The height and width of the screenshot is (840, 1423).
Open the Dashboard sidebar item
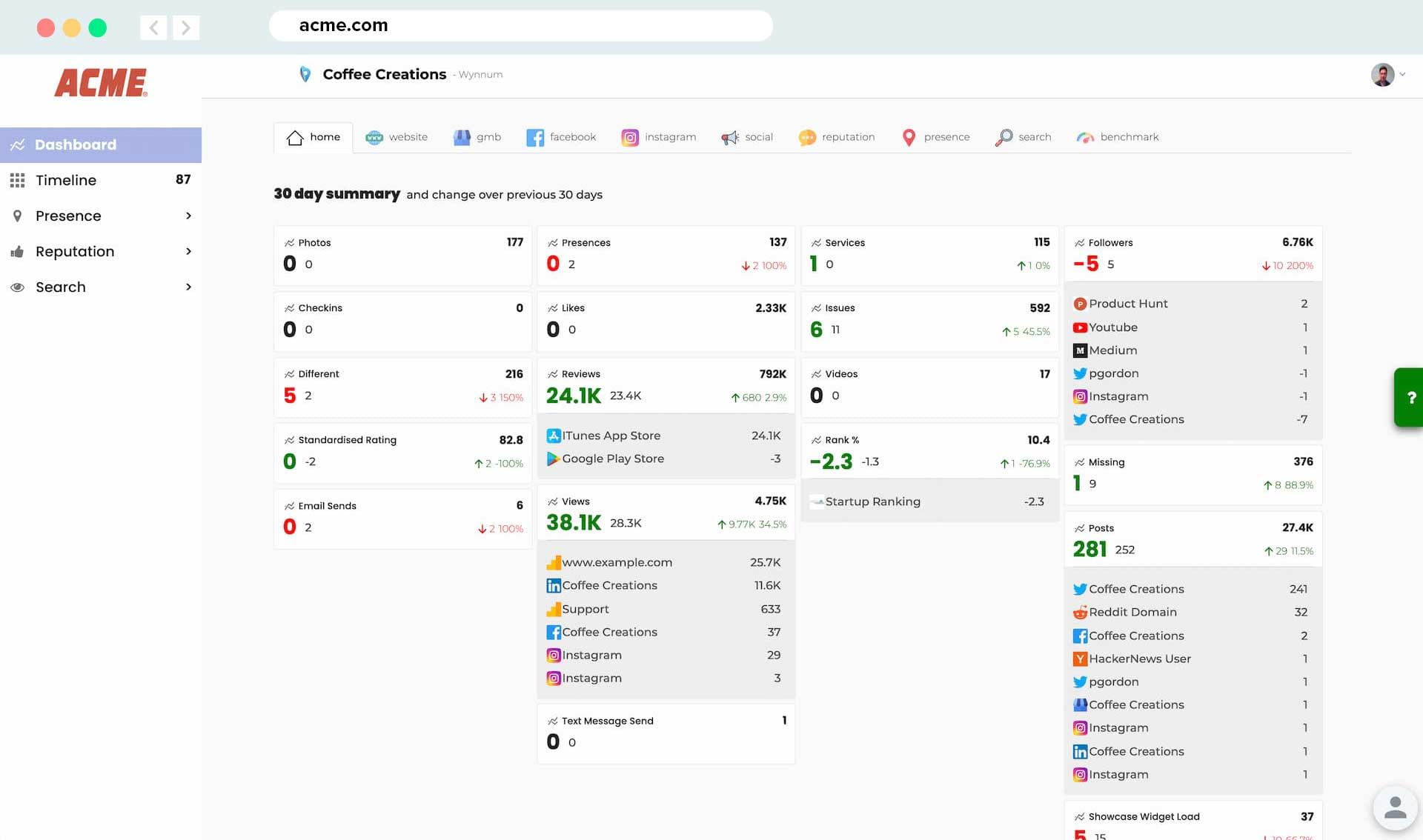[101, 144]
